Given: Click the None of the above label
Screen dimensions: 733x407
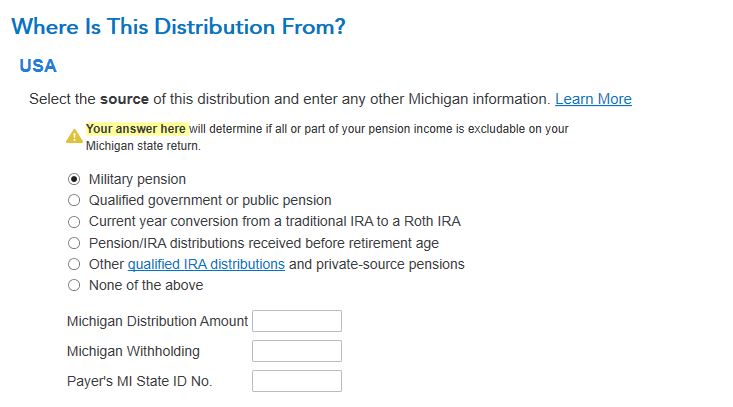Looking at the screenshot, I should 146,285.
